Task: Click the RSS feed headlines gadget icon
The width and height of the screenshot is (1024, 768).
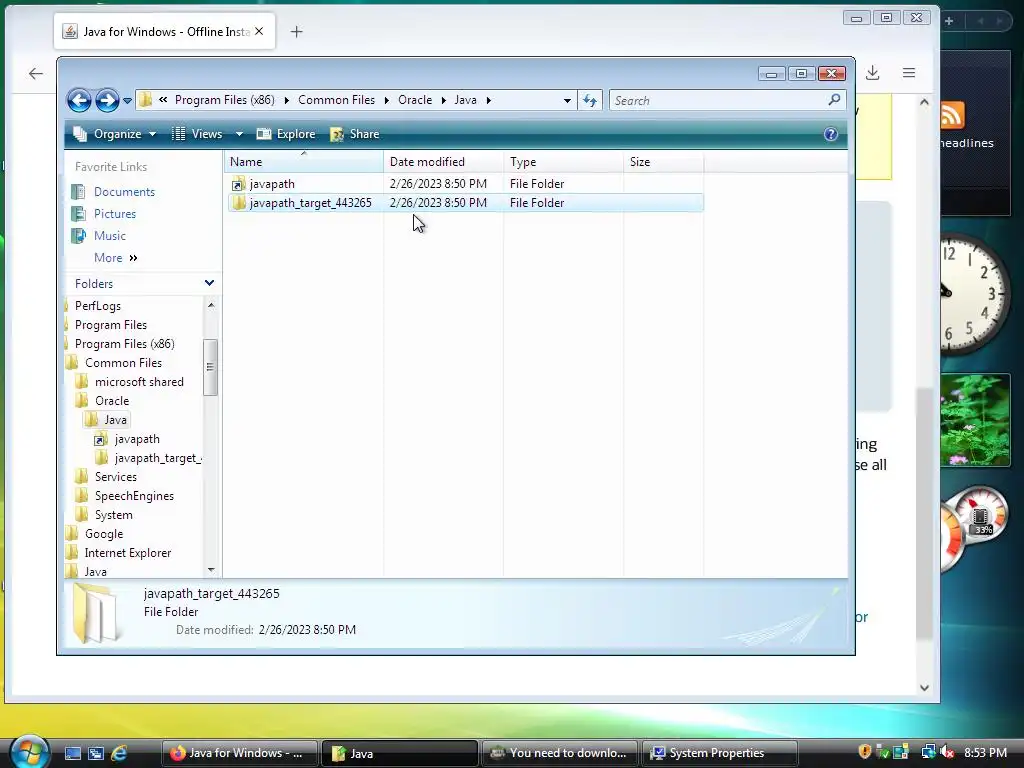Action: tap(952, 116)
